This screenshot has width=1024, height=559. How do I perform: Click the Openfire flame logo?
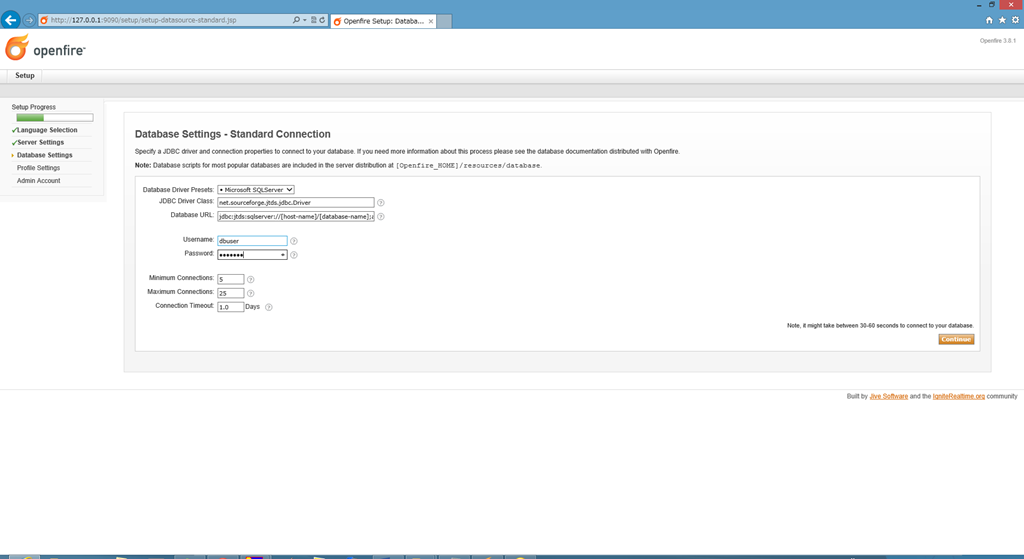(17, 48)
